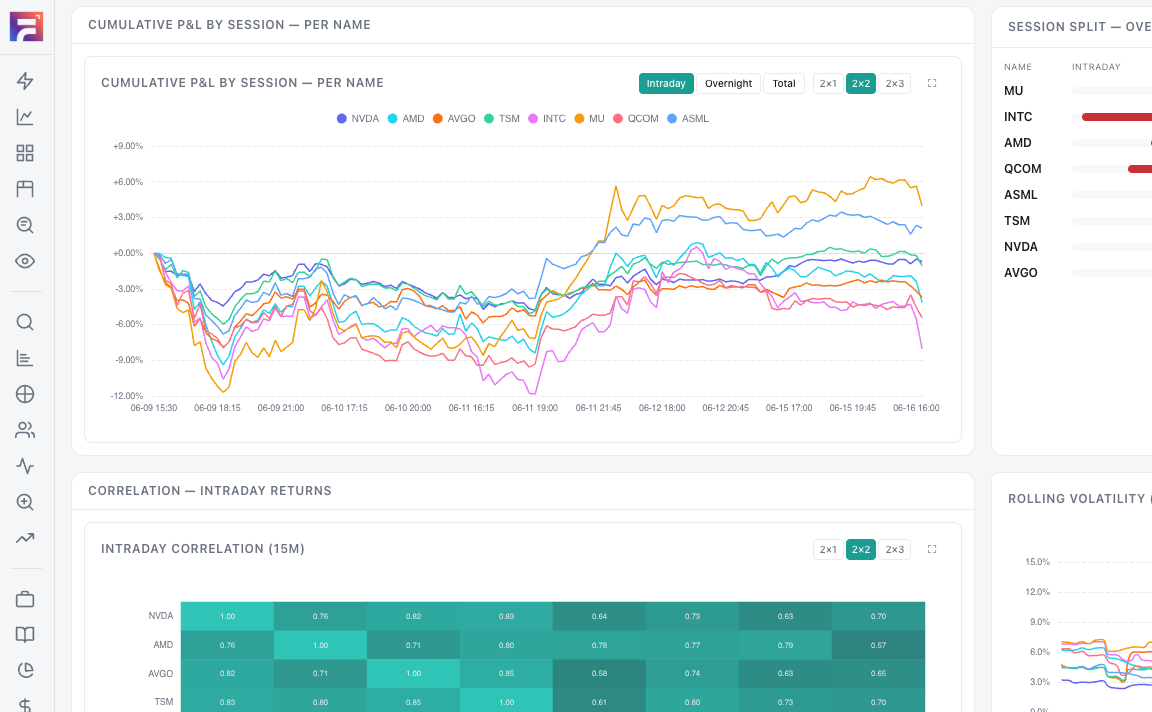Open the four-square grid sidebar icon
Viewport: 1152px width, 712px height.
[25, 153]
